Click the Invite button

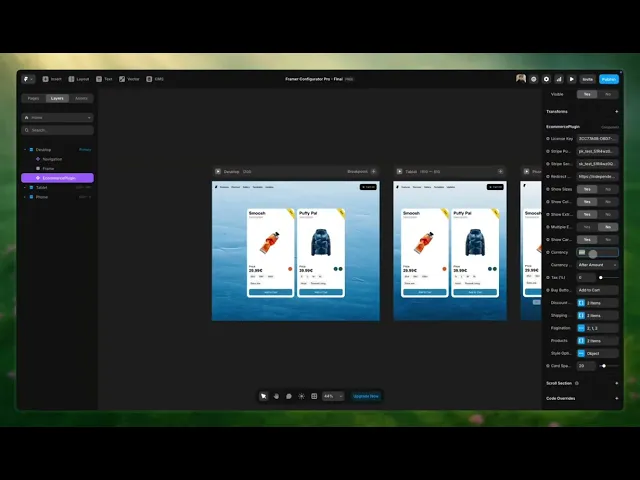[x=588, y=79]
